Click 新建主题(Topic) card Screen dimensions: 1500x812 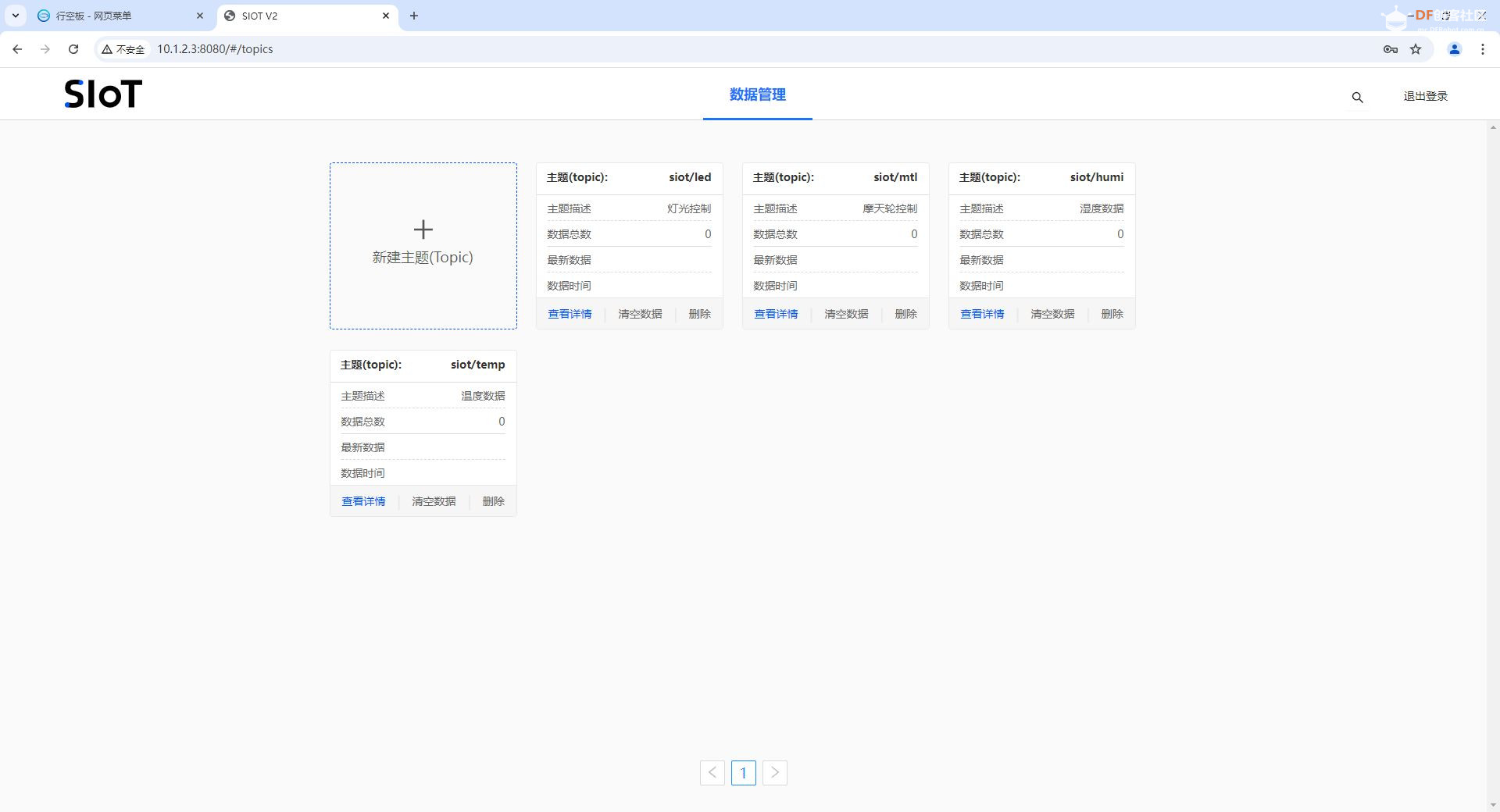[x=423, y=246]
